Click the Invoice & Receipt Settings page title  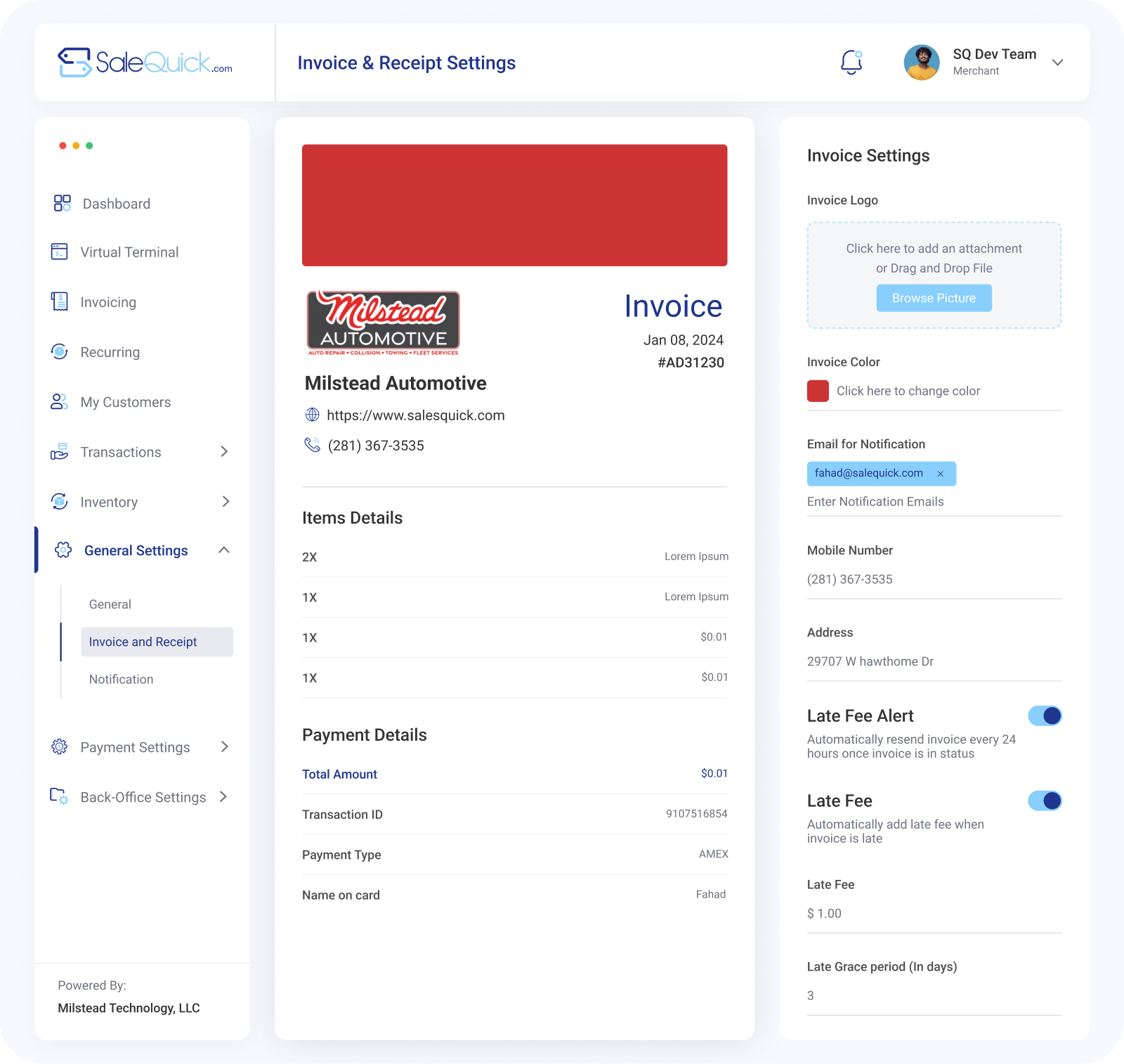(x=407, y=63)
